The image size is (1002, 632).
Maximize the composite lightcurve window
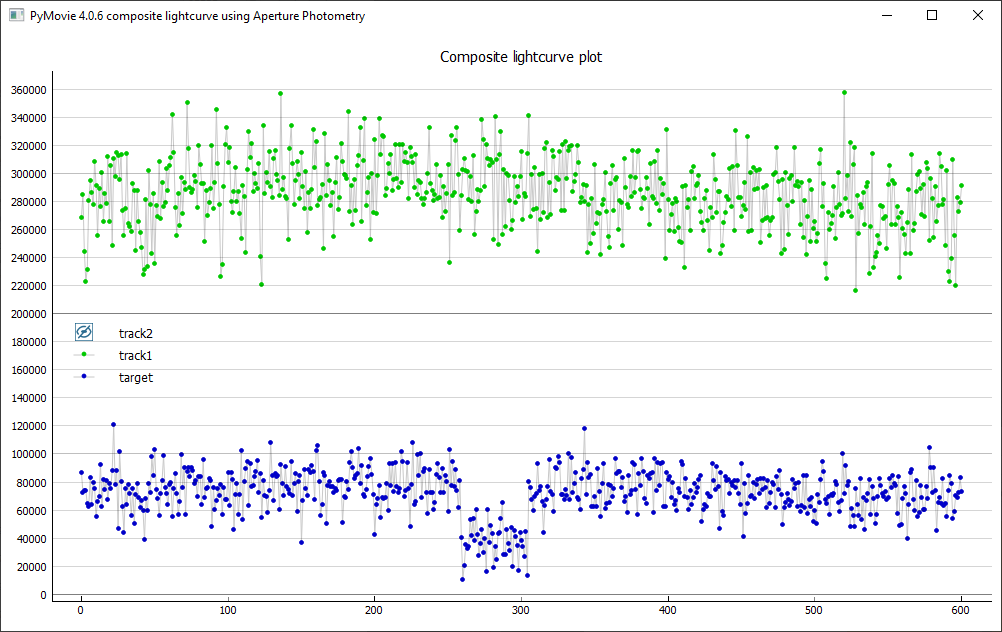click(932, 16)
